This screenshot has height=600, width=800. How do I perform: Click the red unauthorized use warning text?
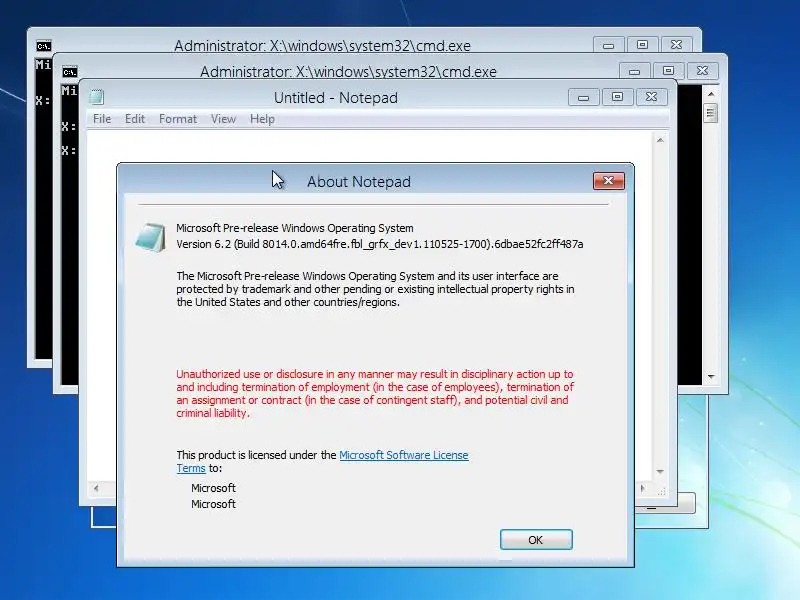375,393
